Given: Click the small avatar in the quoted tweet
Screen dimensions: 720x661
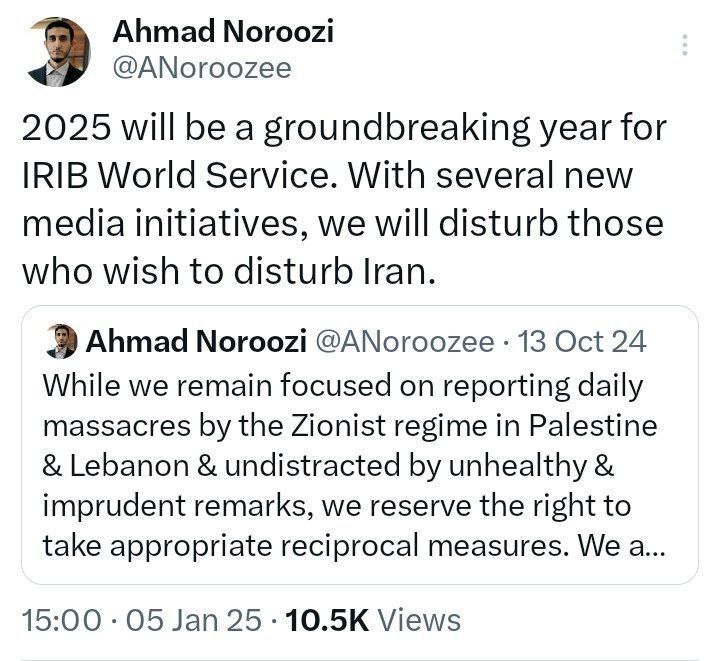Looking at the screenshot, I should click(x=63, y=343).
